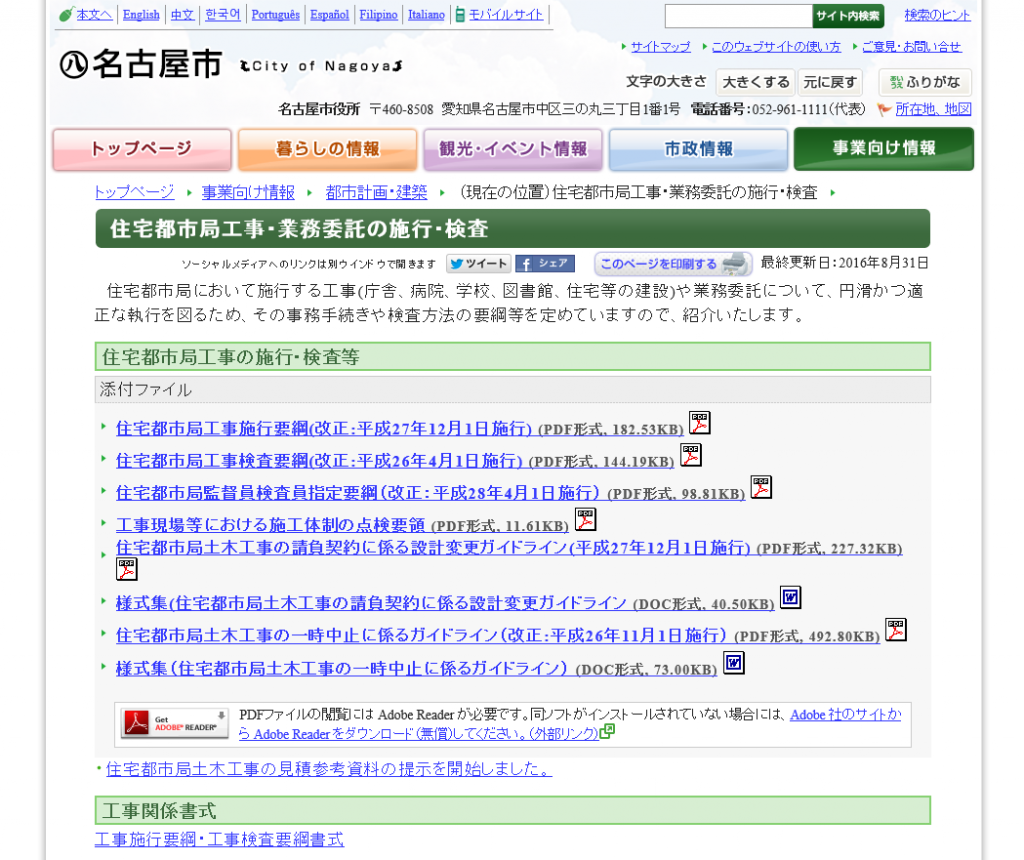Image resolution: width=1024 pixels, height=860 pixels.
Task: Switch language to English
Action: (x=141, y=15)
